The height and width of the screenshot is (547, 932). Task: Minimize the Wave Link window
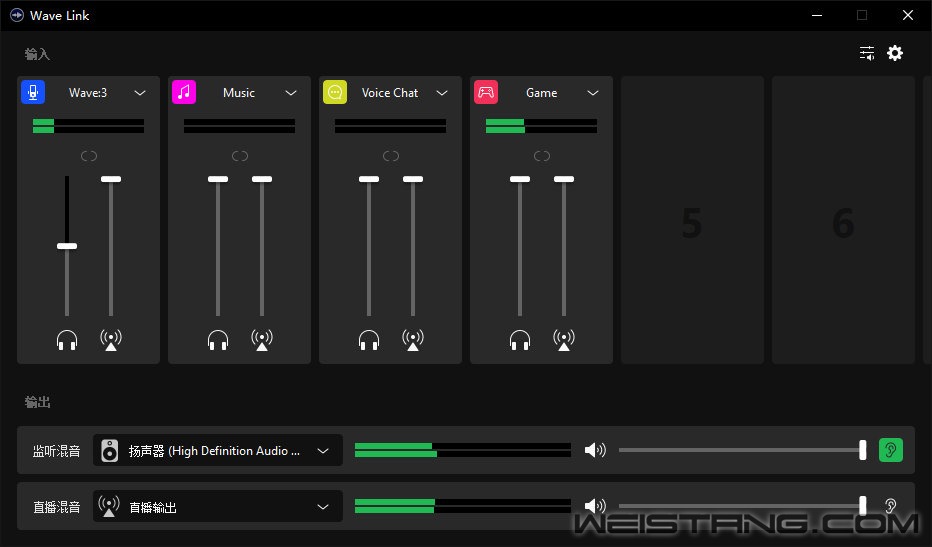click(x=817, y=15)
